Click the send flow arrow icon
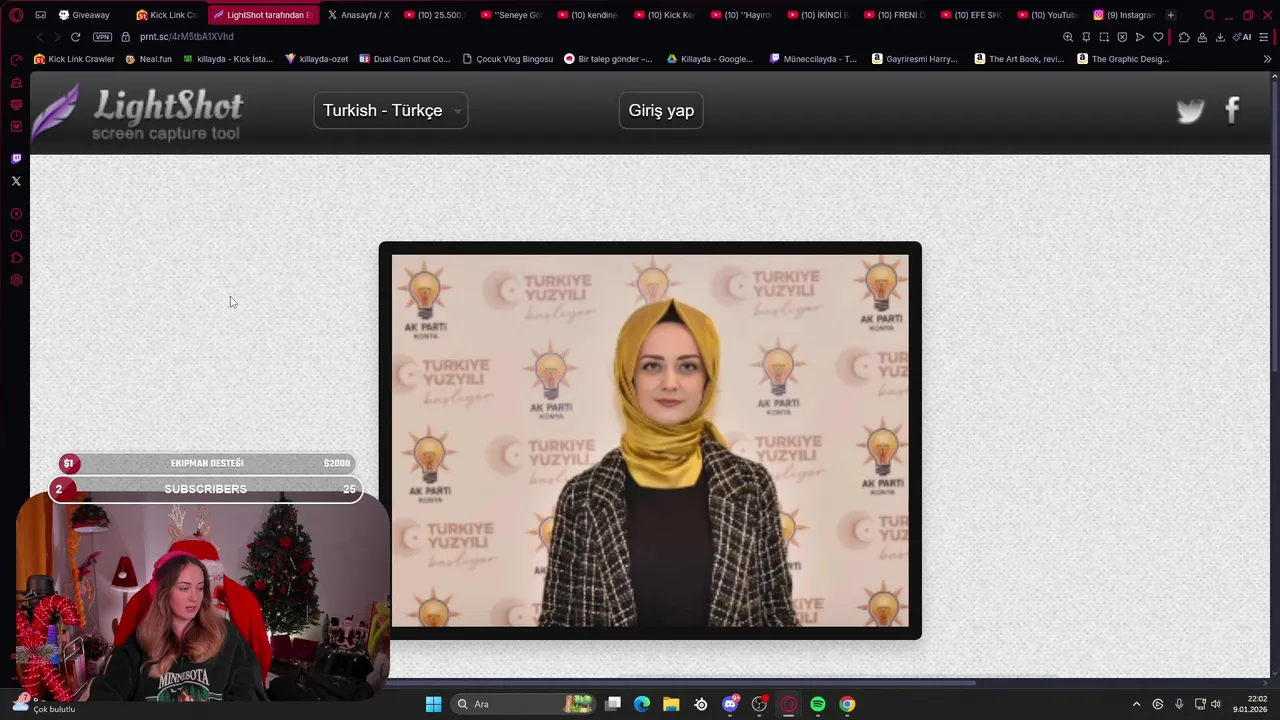This screenshot has width=1280, height=720. 1140,37
